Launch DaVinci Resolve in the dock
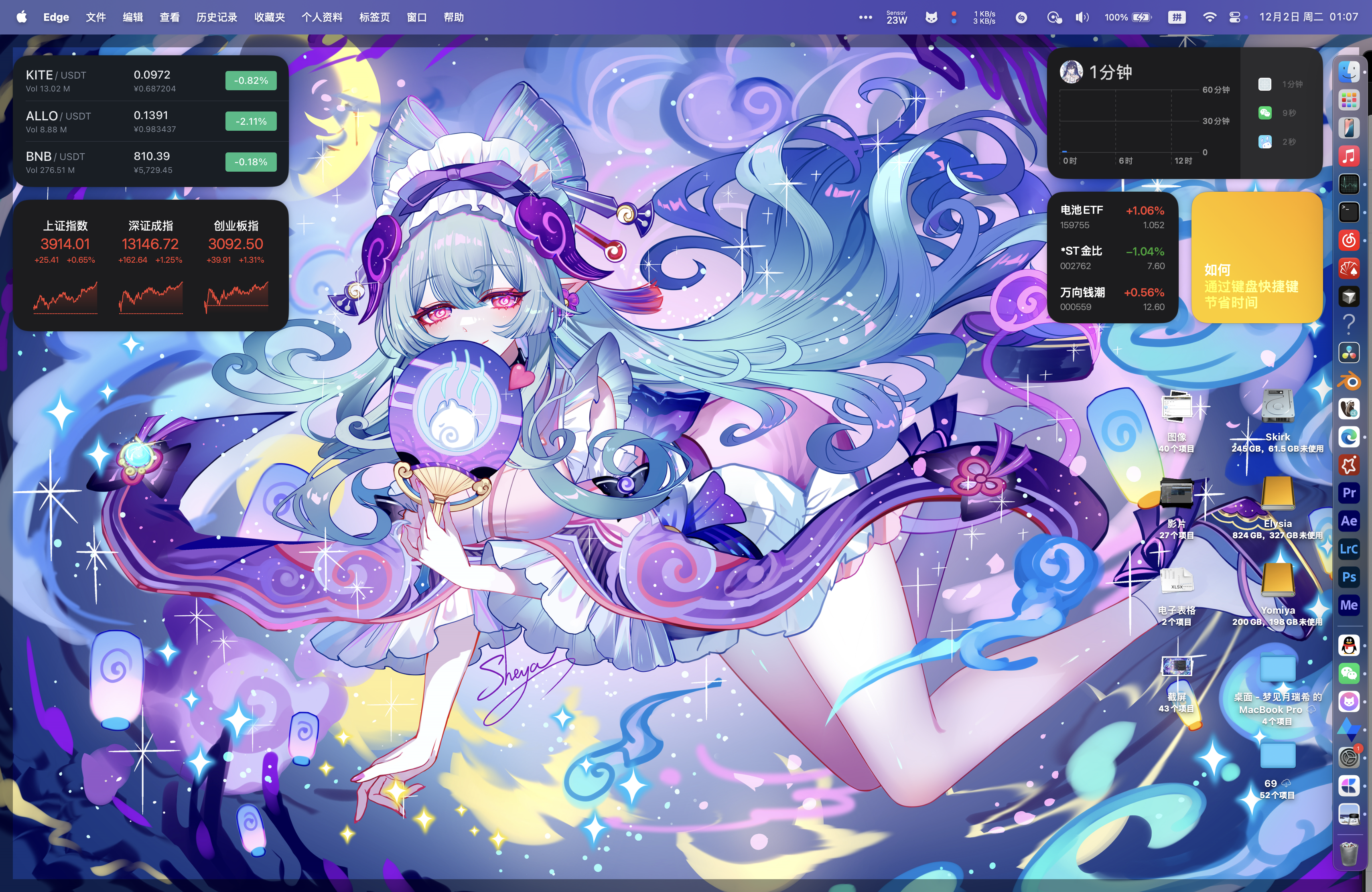This screenshot has width=1372, height=892. point(1349,353)
